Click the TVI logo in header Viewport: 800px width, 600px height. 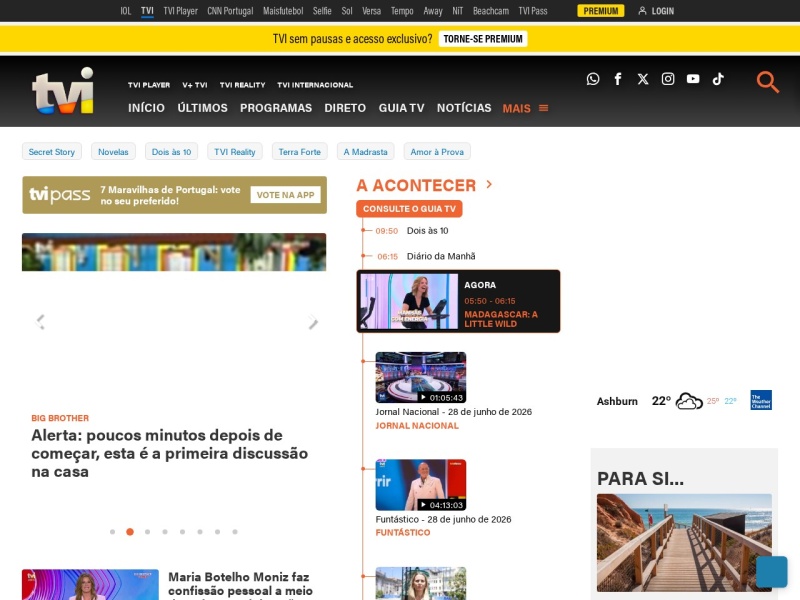63,91
